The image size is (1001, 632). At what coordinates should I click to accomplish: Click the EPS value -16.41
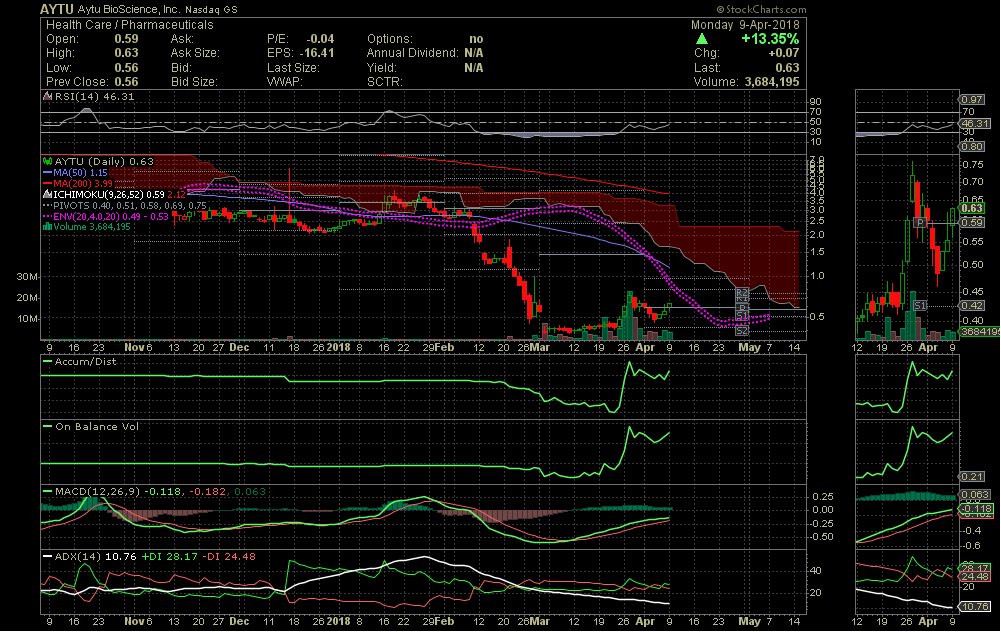point(316,53)
